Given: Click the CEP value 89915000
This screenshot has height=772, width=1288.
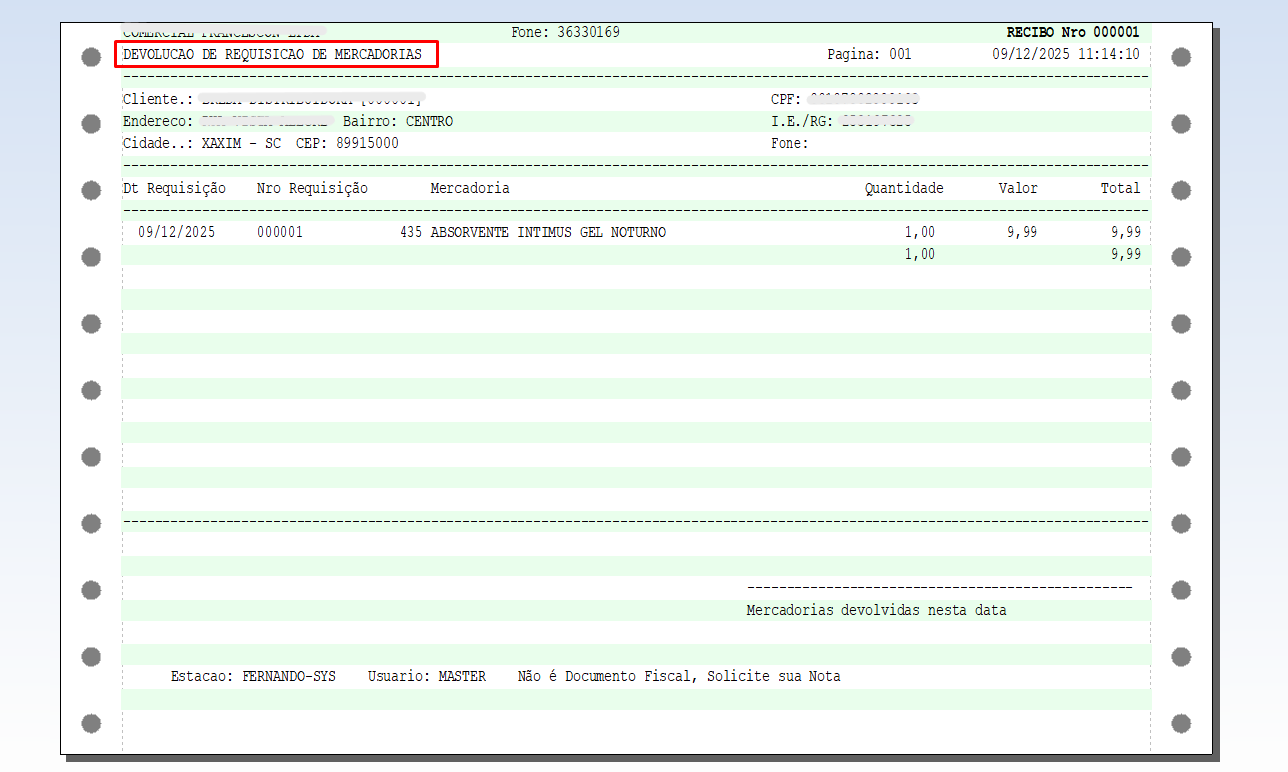Looking at the screenshot, I should coord(367,143).
